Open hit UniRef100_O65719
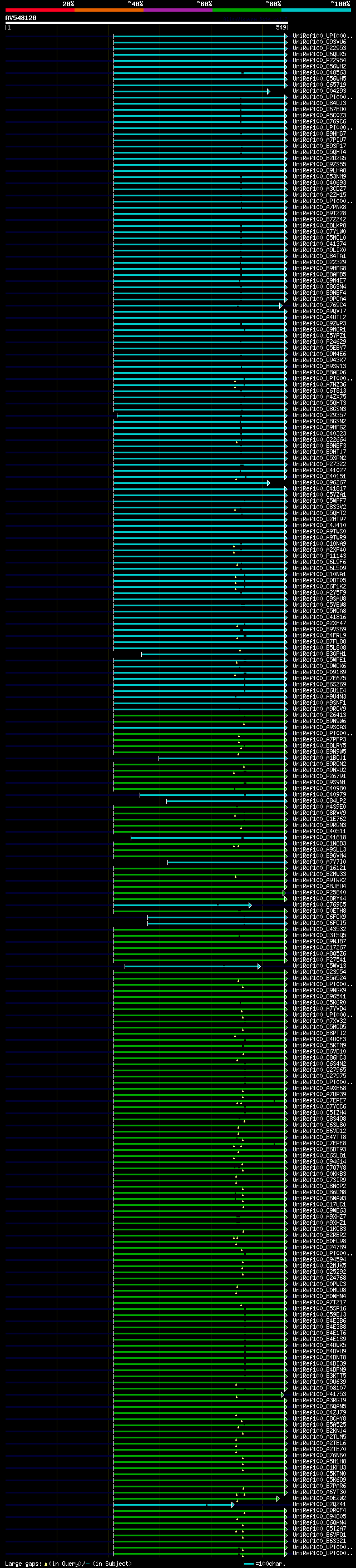 point(319,85)
